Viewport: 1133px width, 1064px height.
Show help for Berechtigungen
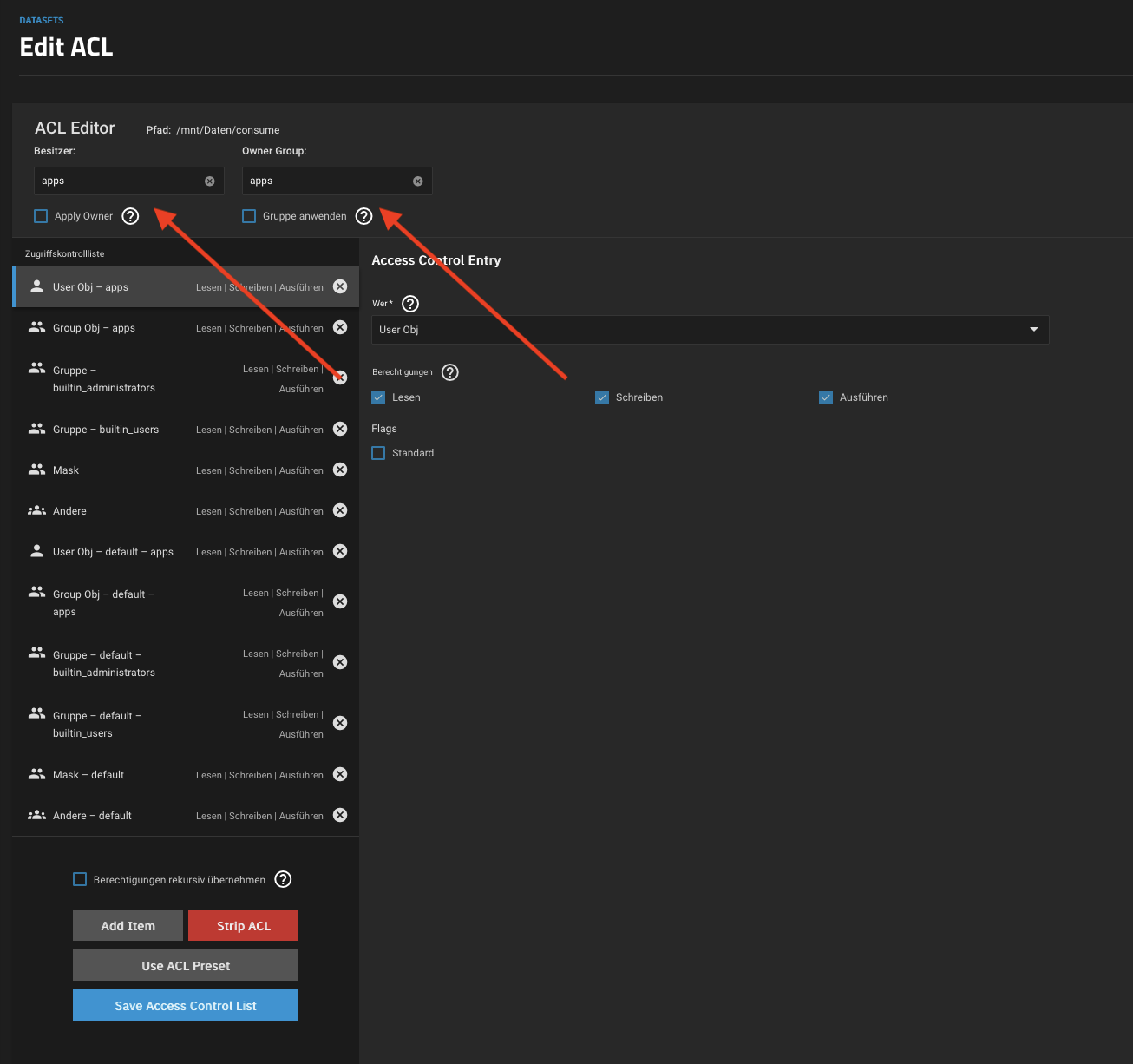click(x=449, y=372)
